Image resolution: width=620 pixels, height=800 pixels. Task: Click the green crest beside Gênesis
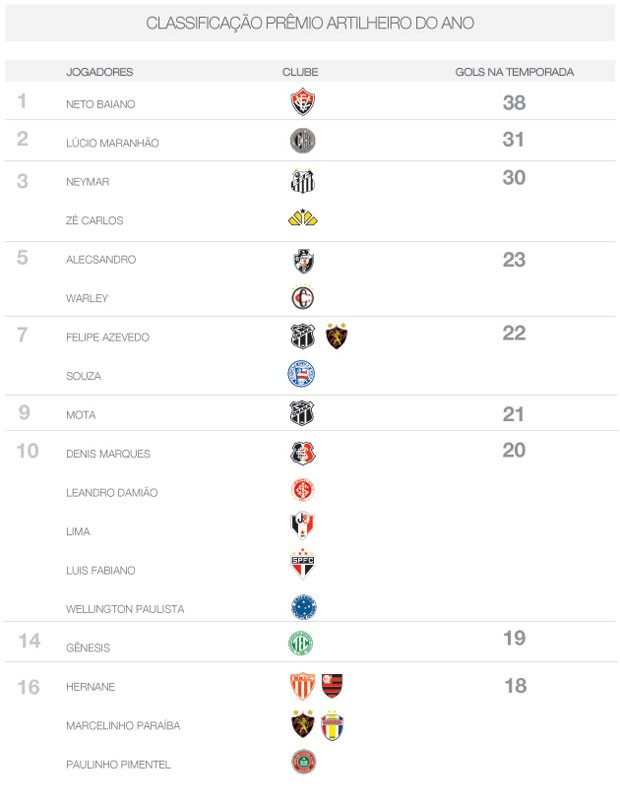coord(301,643)
